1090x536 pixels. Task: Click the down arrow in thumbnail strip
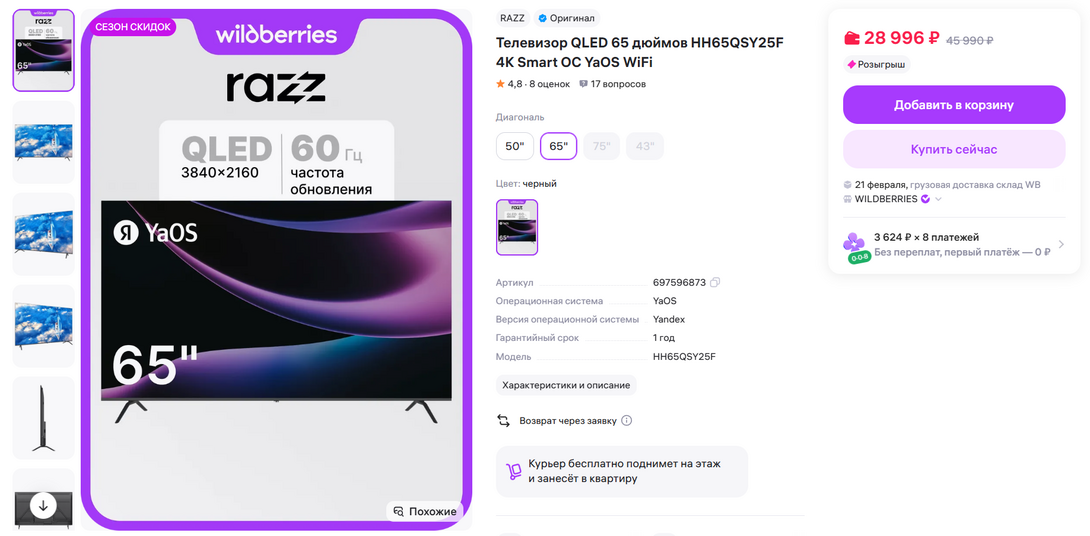click(x=43, y=505)
